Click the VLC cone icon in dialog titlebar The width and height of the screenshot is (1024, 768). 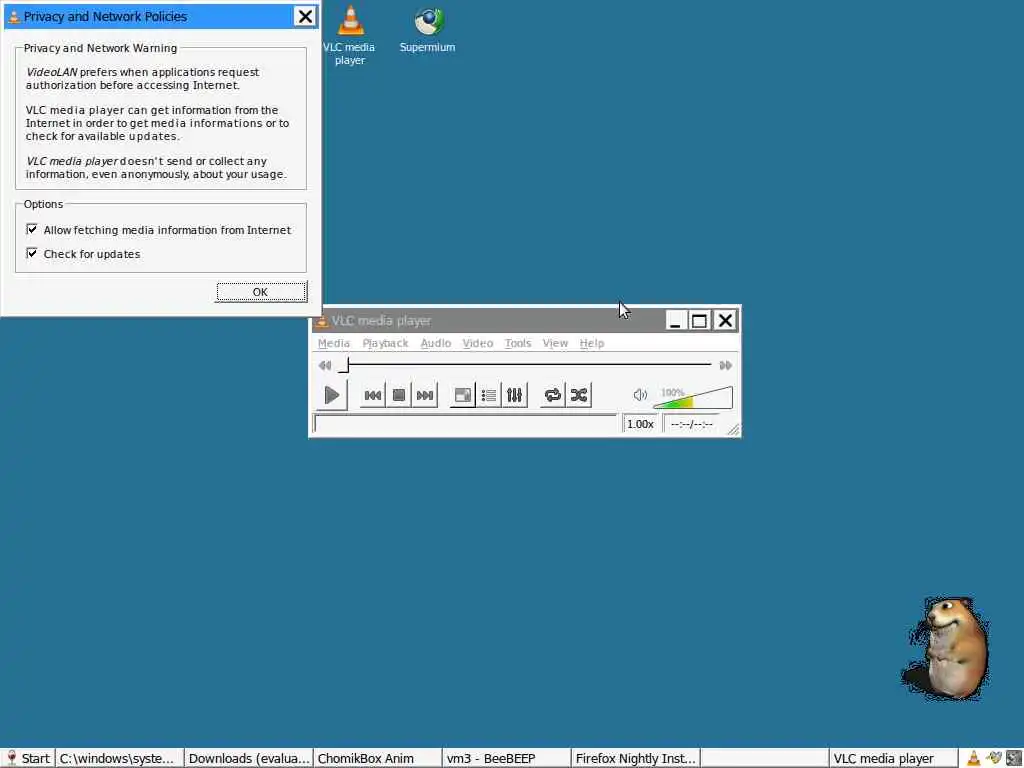coord(13,16)
